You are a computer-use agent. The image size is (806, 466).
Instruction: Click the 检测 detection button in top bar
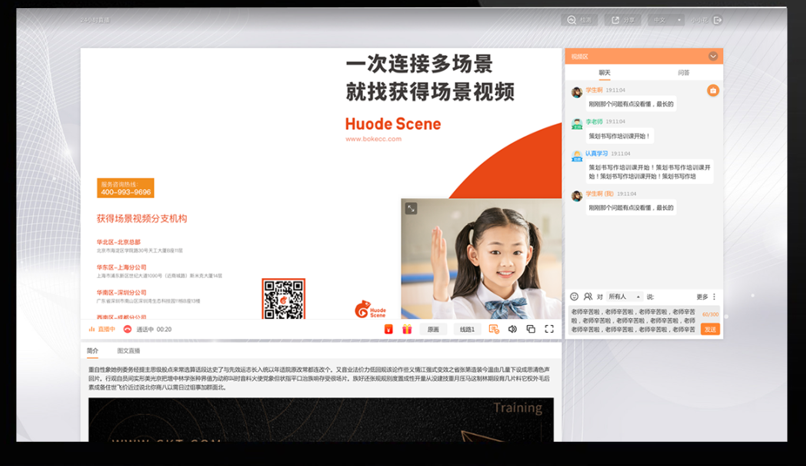579,20
